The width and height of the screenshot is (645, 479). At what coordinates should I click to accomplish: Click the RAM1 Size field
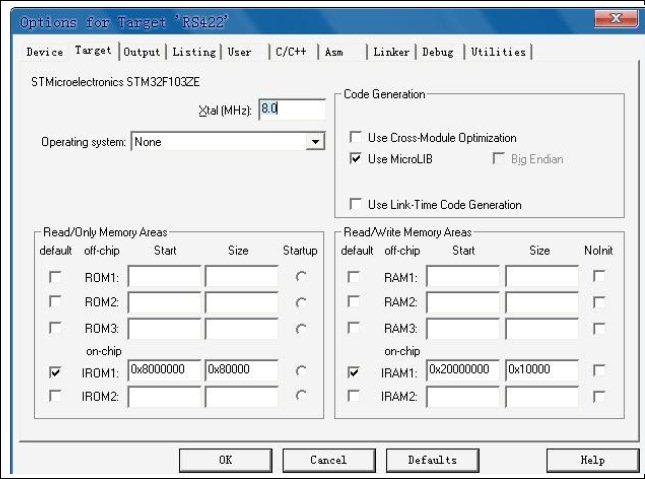(542, 276)
